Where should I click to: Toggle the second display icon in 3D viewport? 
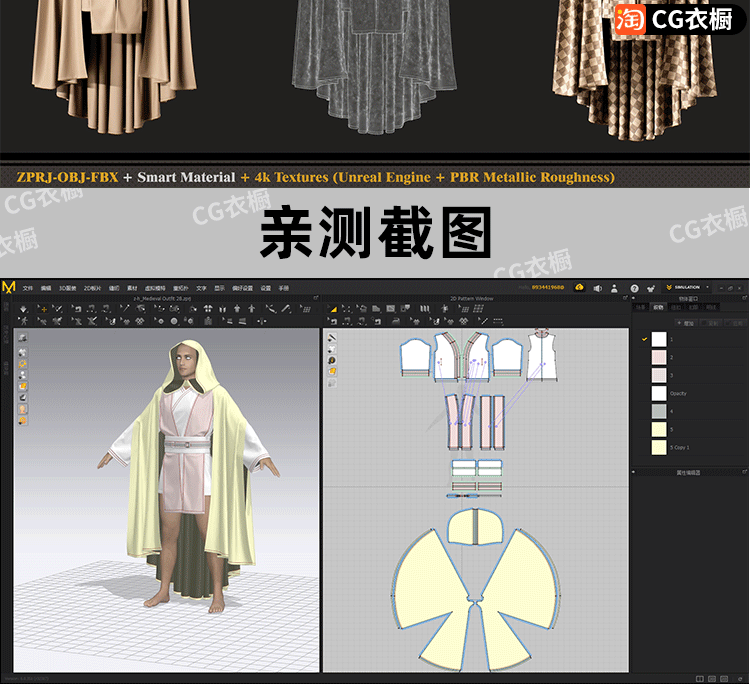22,353
